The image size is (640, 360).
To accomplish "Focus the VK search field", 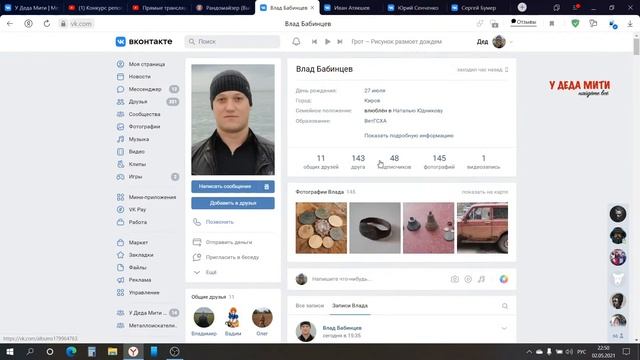I will 232,42.
